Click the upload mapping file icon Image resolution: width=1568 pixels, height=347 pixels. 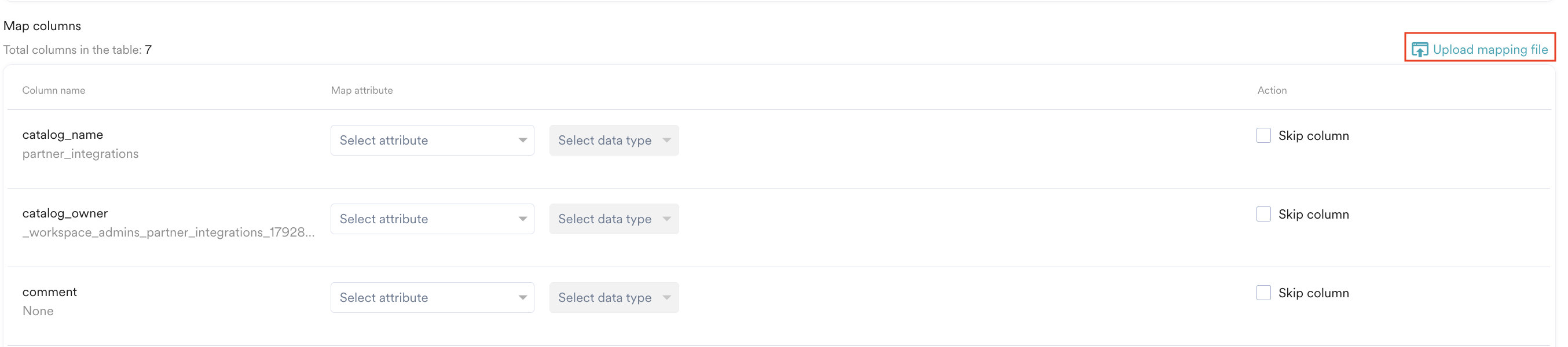point(1419,49)
